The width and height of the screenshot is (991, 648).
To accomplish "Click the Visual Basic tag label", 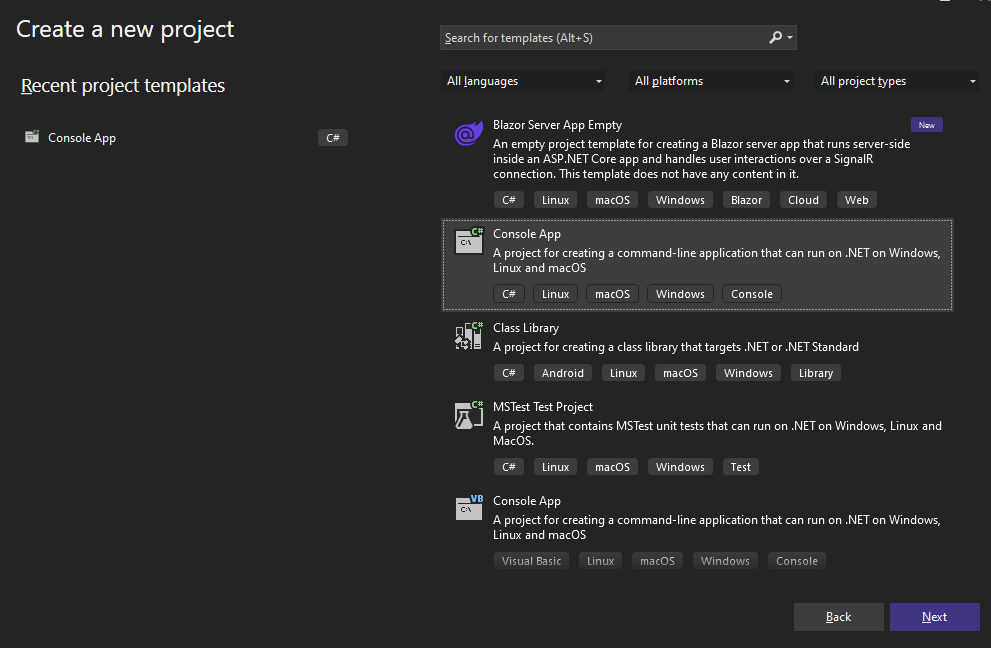I will 531,561.
